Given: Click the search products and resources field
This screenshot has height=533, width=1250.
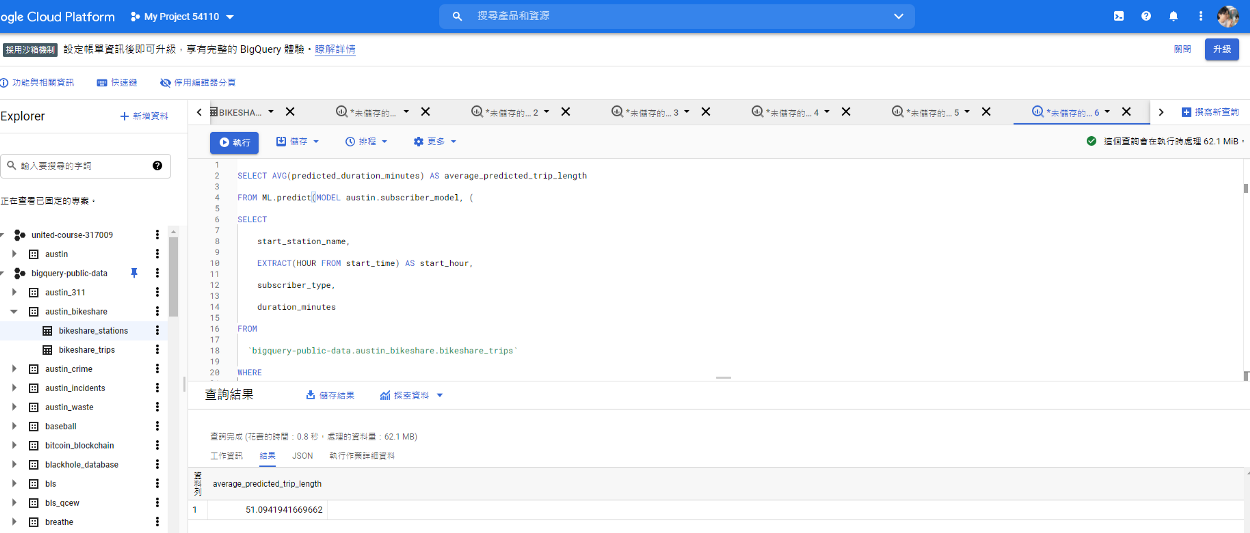Looking at the screenshot, I should pyautogui.click(x=677, y=16).
